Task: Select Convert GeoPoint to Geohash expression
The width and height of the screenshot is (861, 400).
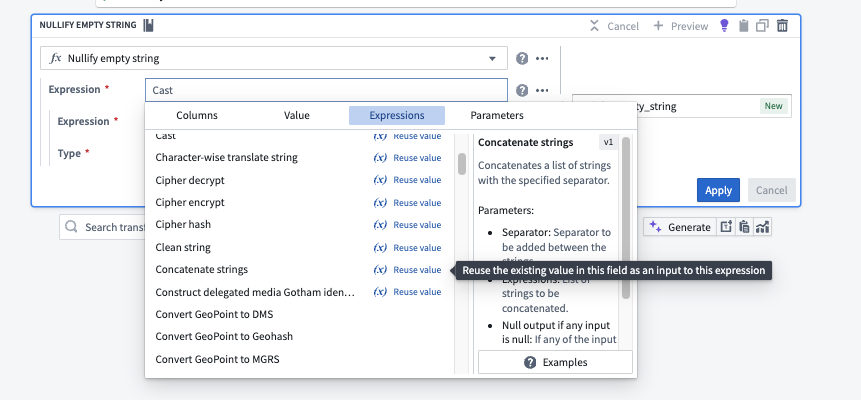Action: [224, 336]
